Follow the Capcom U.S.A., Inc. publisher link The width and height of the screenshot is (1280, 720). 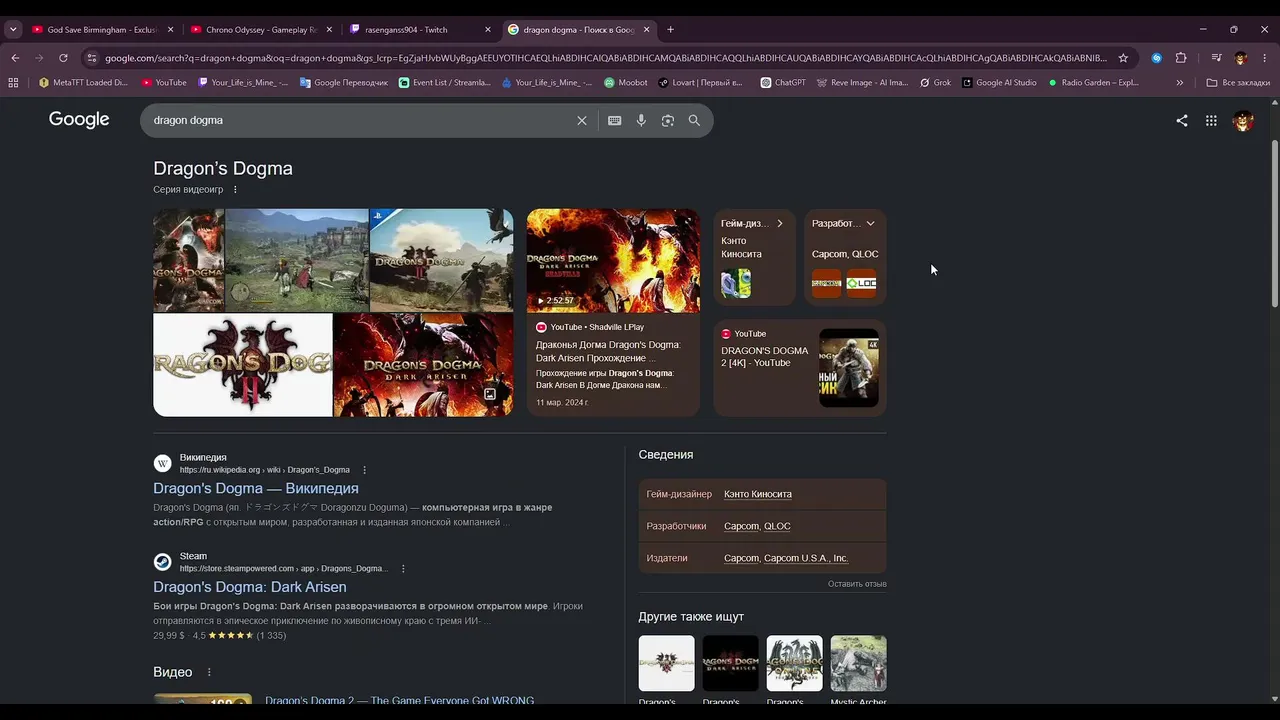coord(806,559)
